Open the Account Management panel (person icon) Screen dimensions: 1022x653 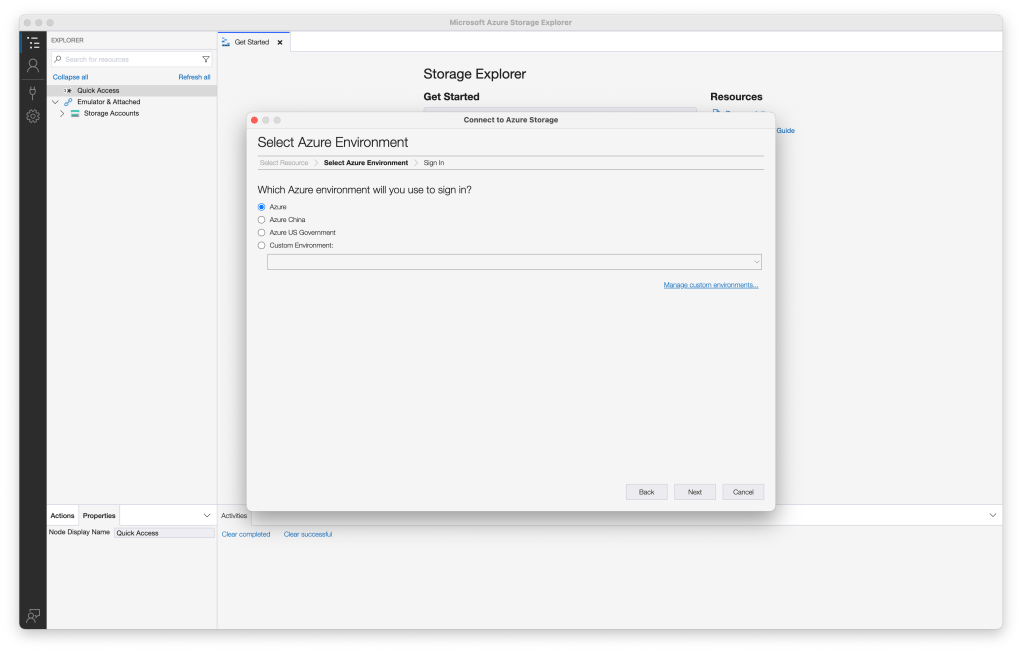tap(33, 66)
